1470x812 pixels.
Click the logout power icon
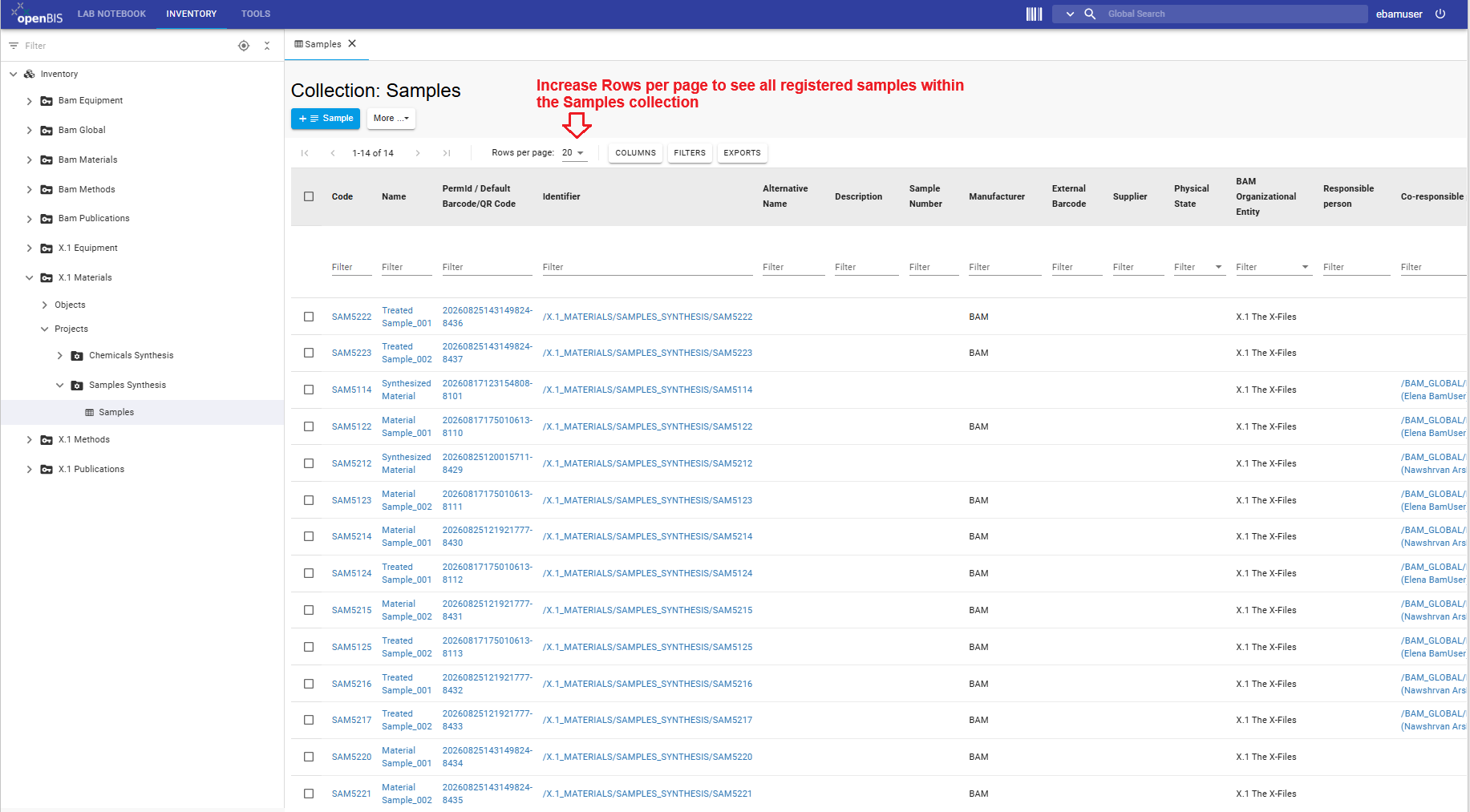1440,14
